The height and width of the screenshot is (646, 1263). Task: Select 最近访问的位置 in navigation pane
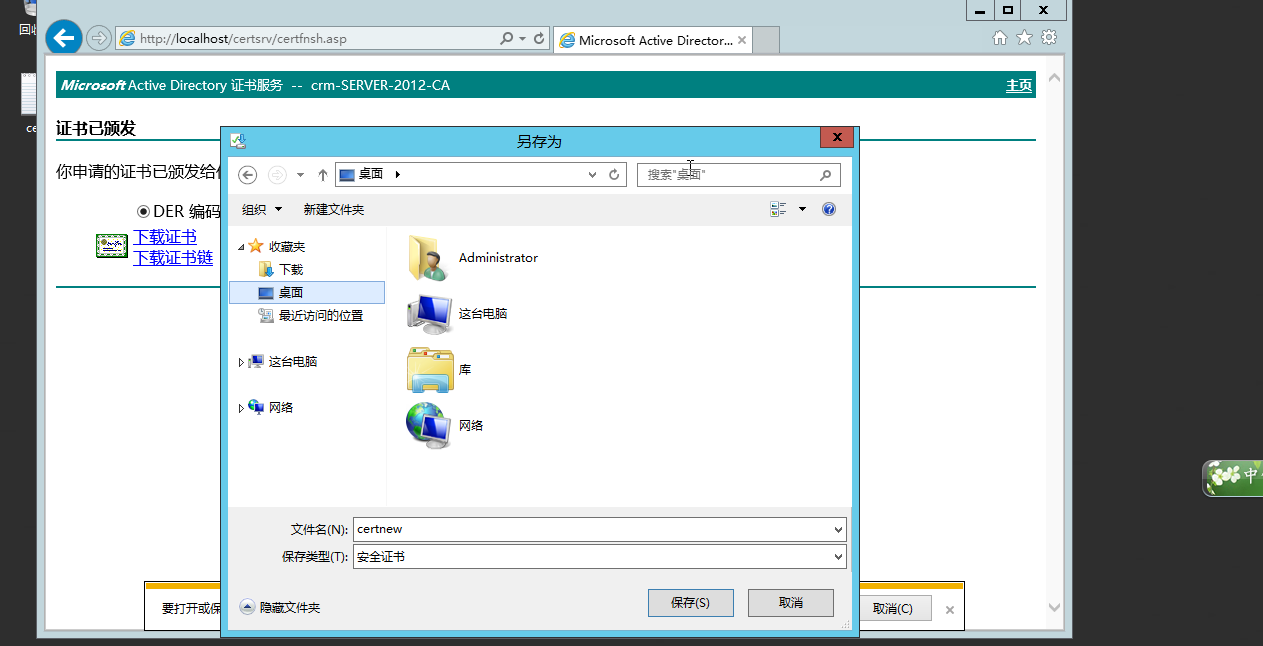pyautogui.click(x=310, y=316)
